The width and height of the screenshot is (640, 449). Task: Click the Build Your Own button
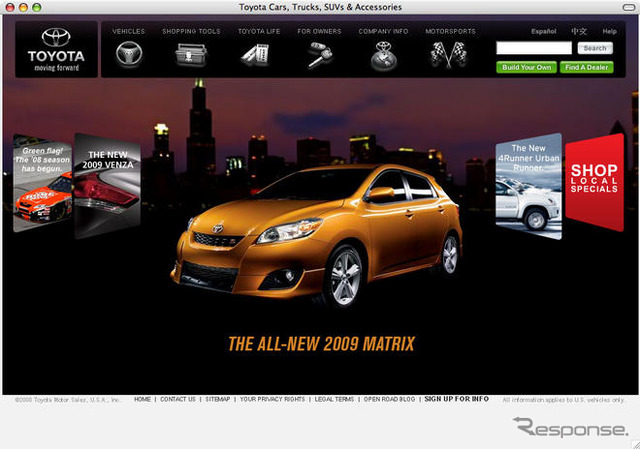tap(527, 67)
